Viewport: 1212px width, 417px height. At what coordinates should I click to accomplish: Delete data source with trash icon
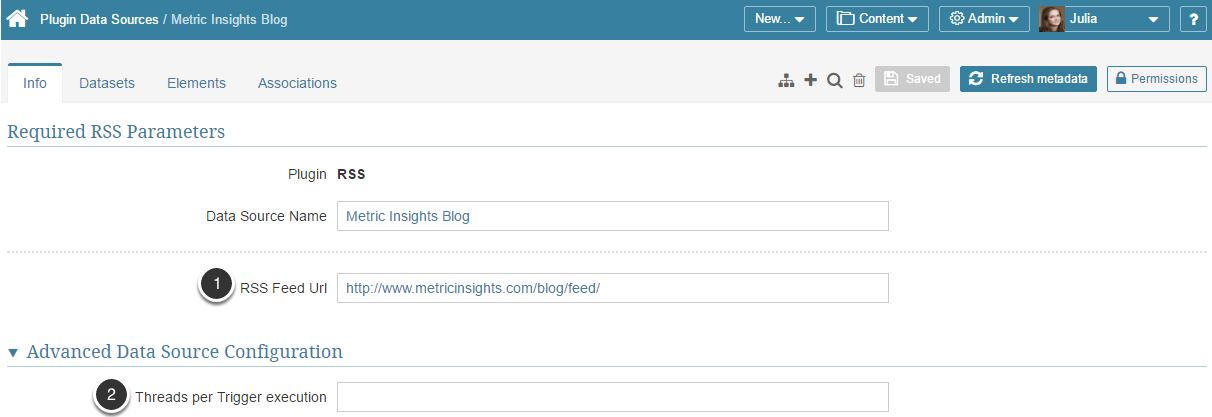859,80
